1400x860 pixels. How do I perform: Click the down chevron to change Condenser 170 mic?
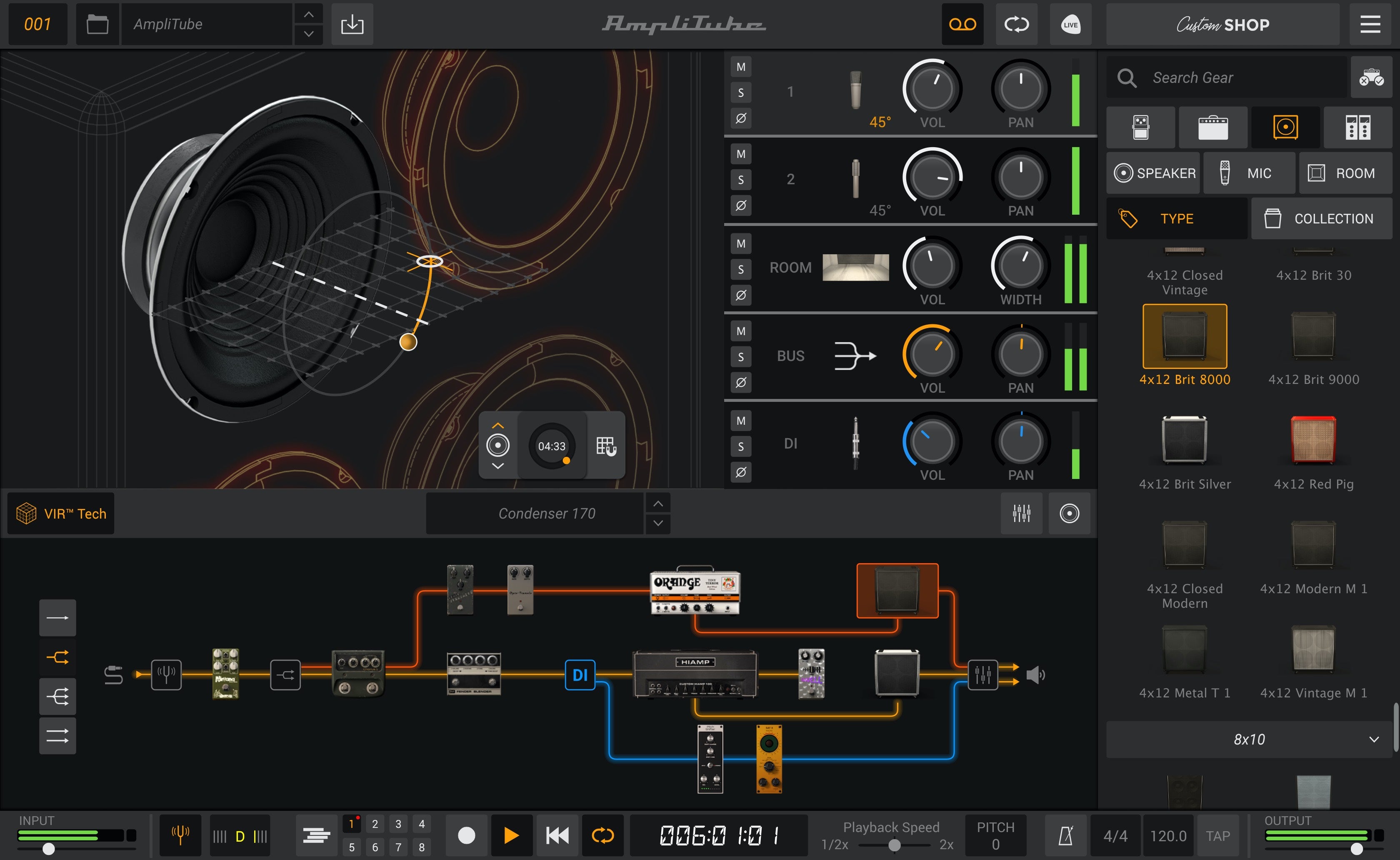(657, 523)
